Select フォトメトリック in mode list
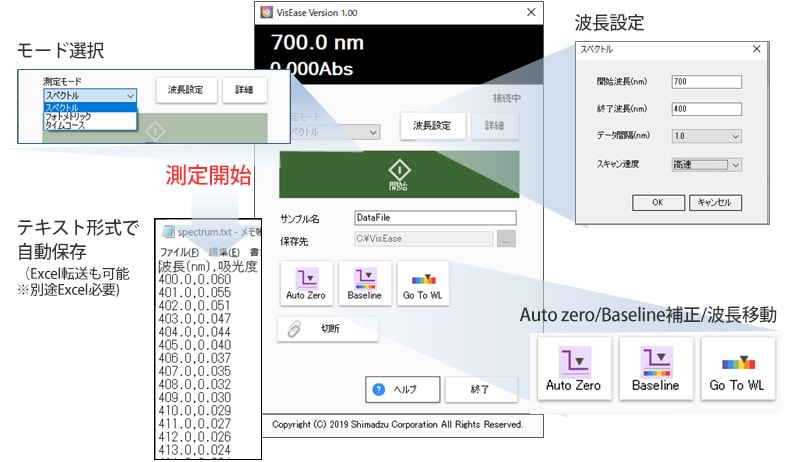 [x=90, y=116]
